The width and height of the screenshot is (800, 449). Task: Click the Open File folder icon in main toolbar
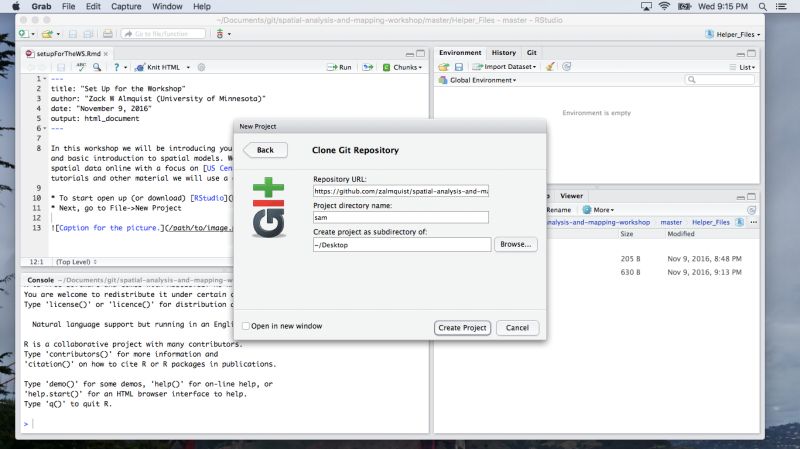[47, 34]
